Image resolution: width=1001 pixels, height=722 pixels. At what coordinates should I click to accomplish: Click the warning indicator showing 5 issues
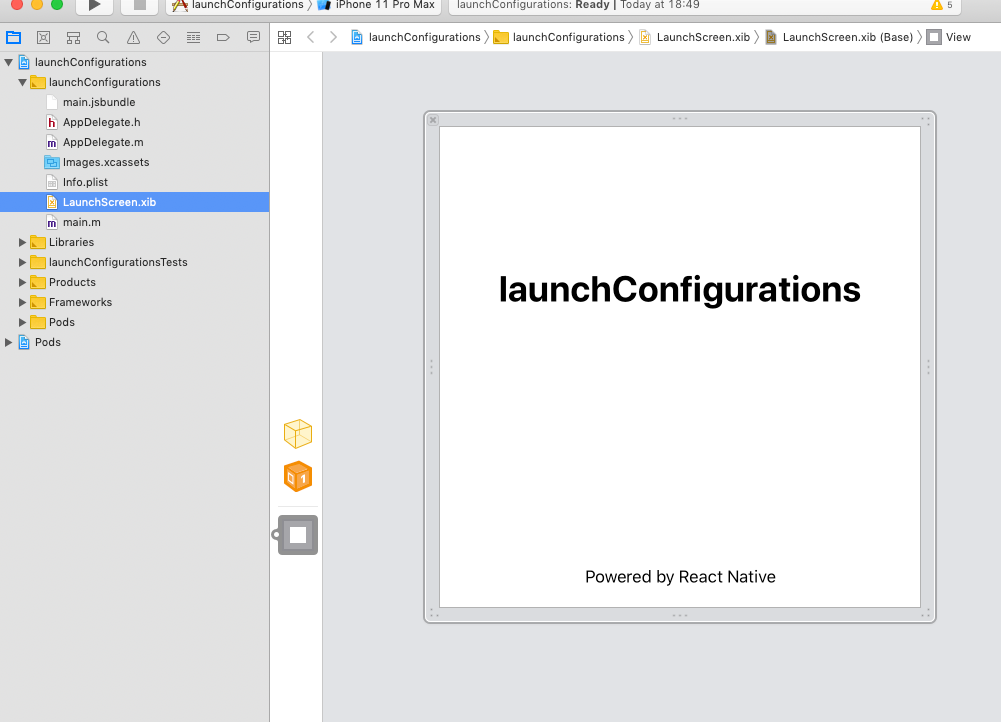click(942, 5)
